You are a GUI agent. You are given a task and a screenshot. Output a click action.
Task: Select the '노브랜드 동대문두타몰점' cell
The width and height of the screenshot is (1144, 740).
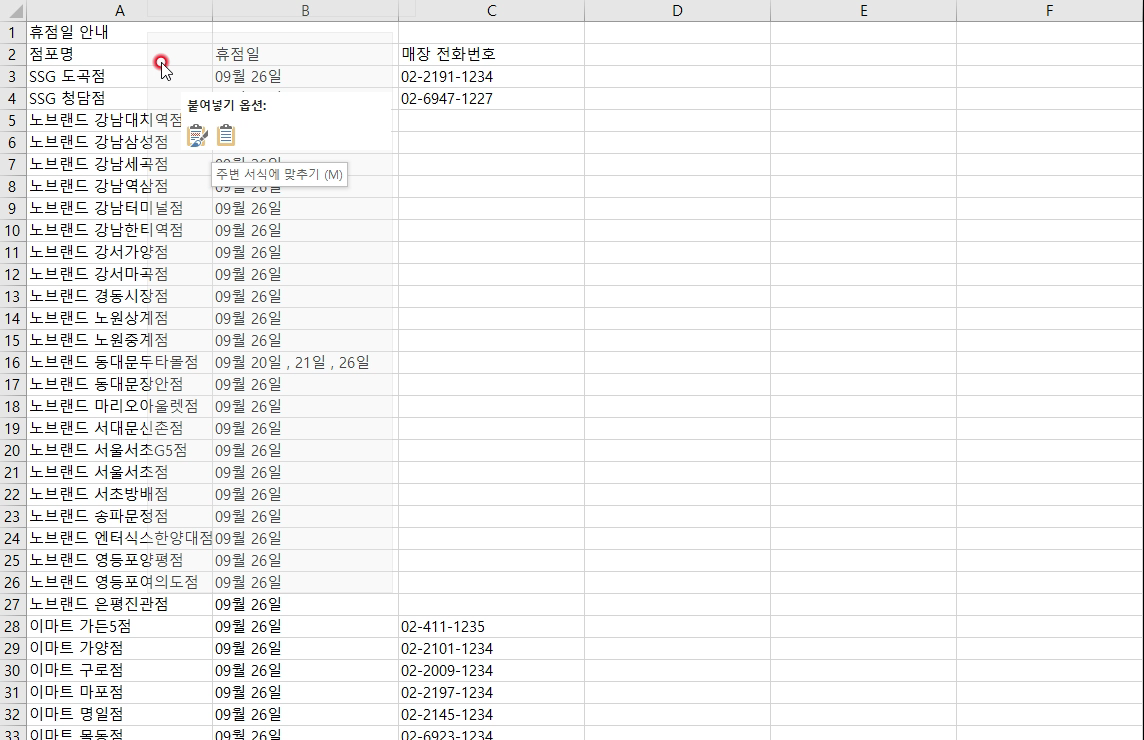point(120,363)
